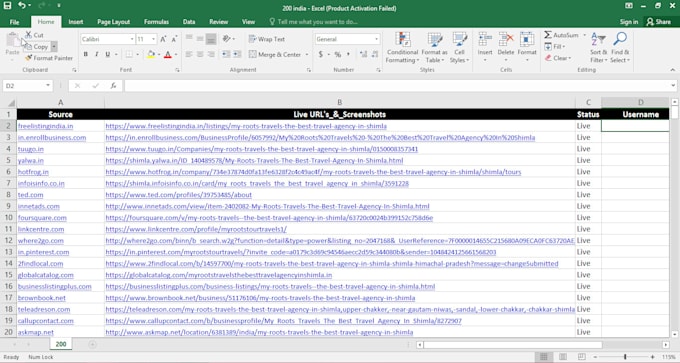This screenshot has width=680, height=363.
Task: Open the freelistingindia.in source link
Action: coord(46,126)
